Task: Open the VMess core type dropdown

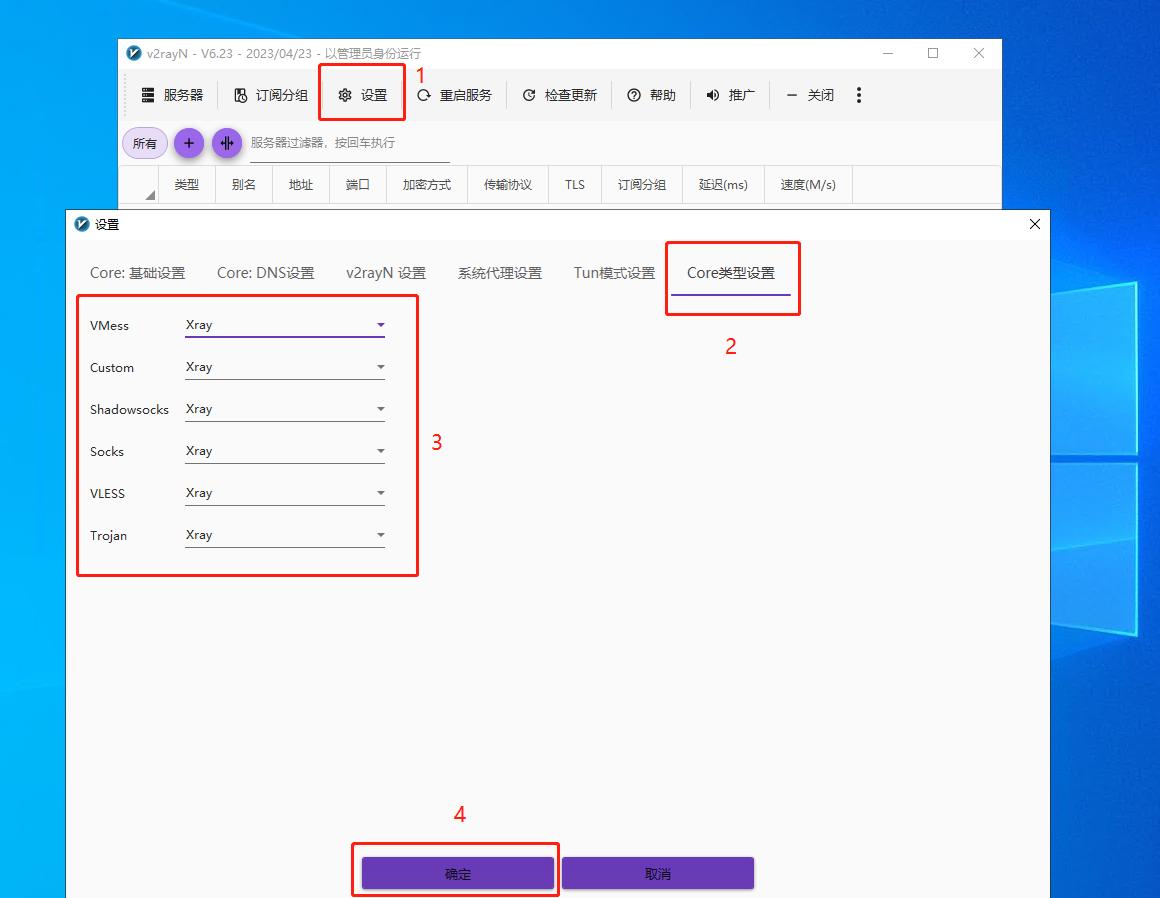Action: [285, 325]
